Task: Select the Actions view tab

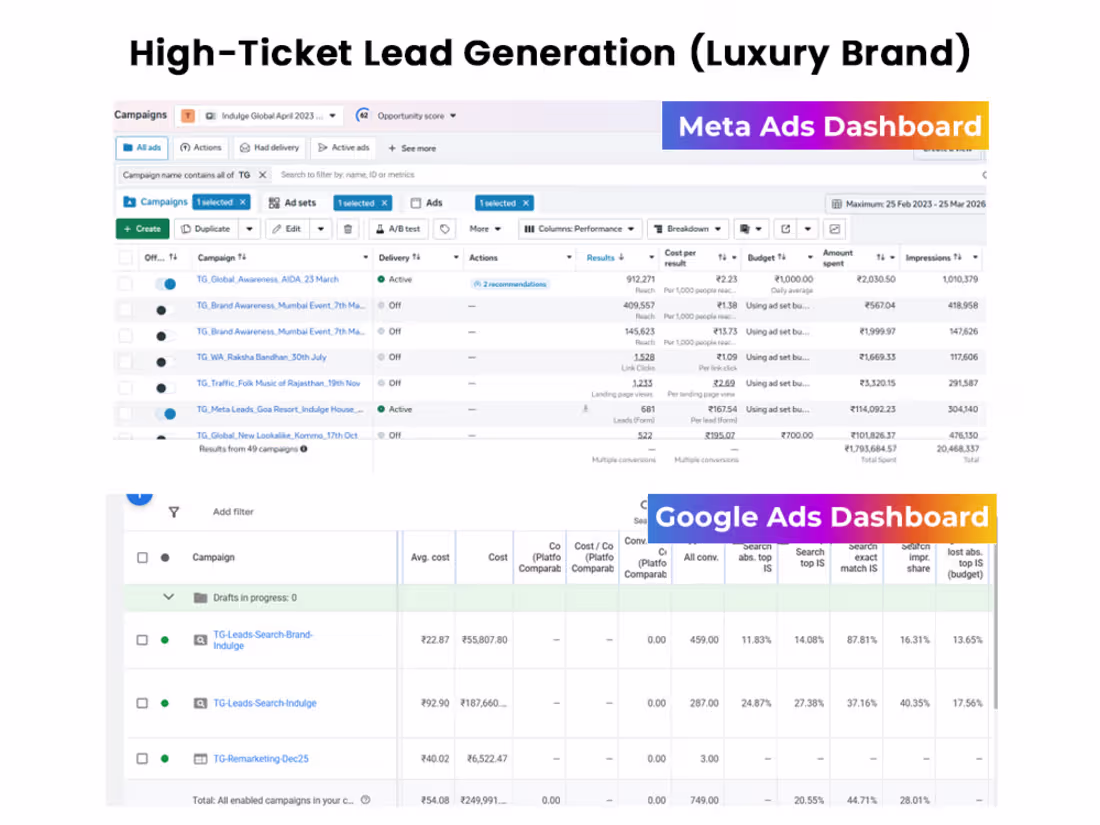Action: click(201, 148)
